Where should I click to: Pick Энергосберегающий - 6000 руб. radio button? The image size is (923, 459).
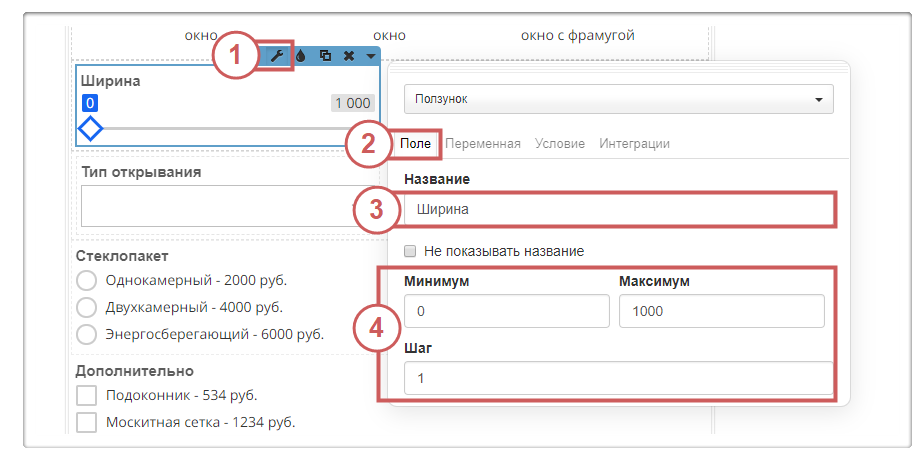pos(87,334)
